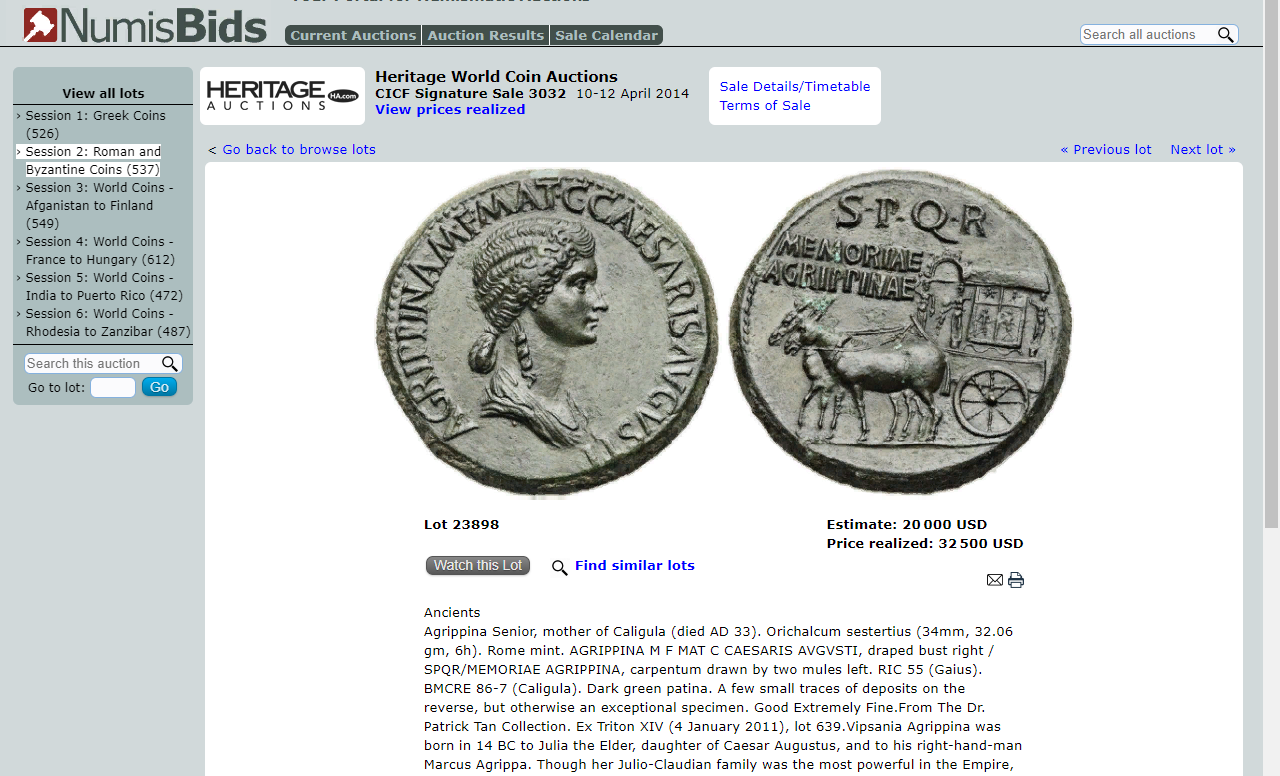Open Session 5: India to Puerto Rico
Image resolution: width=1280 pixels, height=776 pixels.
click(104, 286)
